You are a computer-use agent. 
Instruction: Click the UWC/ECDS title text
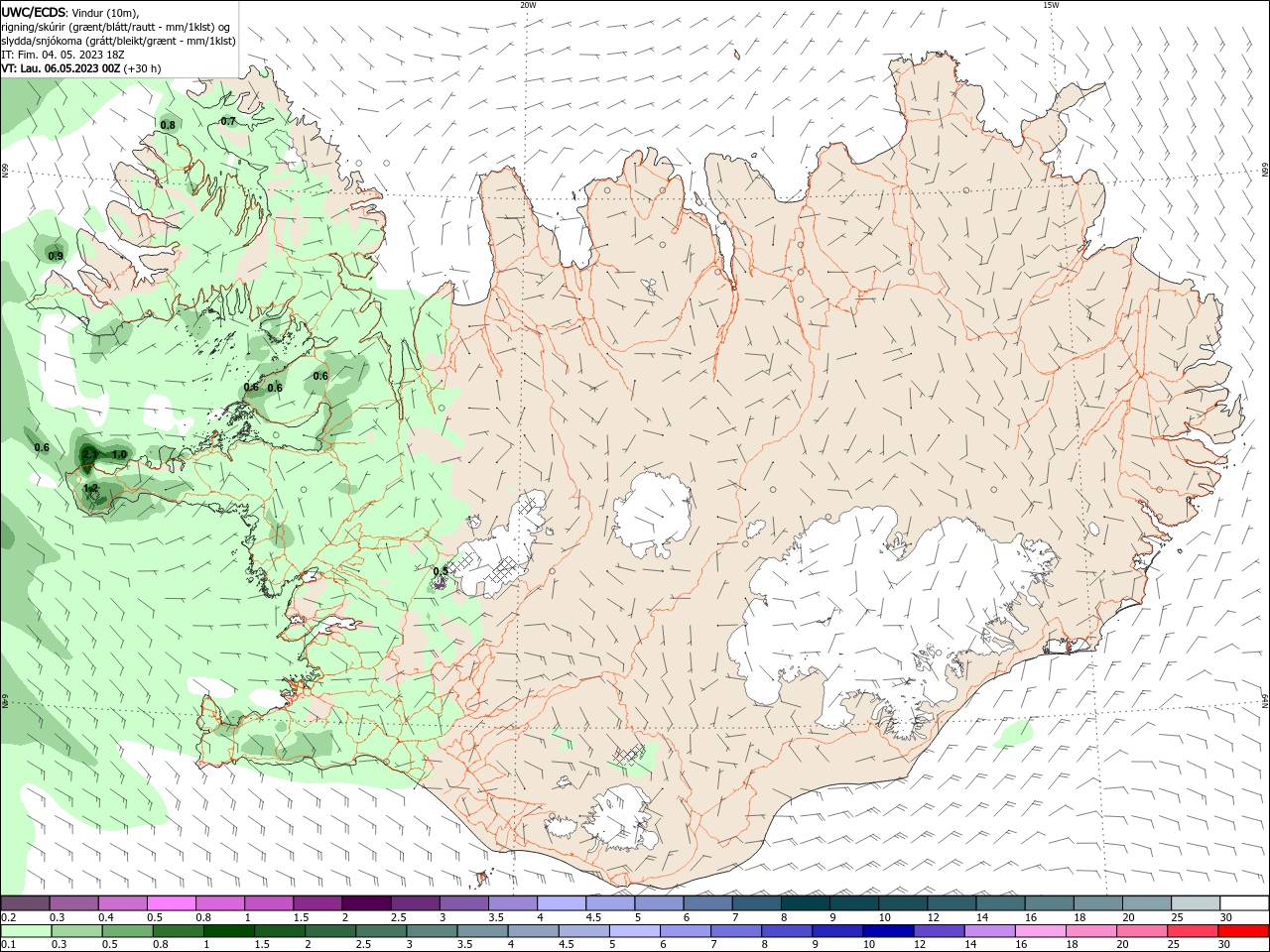coord(34,12)
